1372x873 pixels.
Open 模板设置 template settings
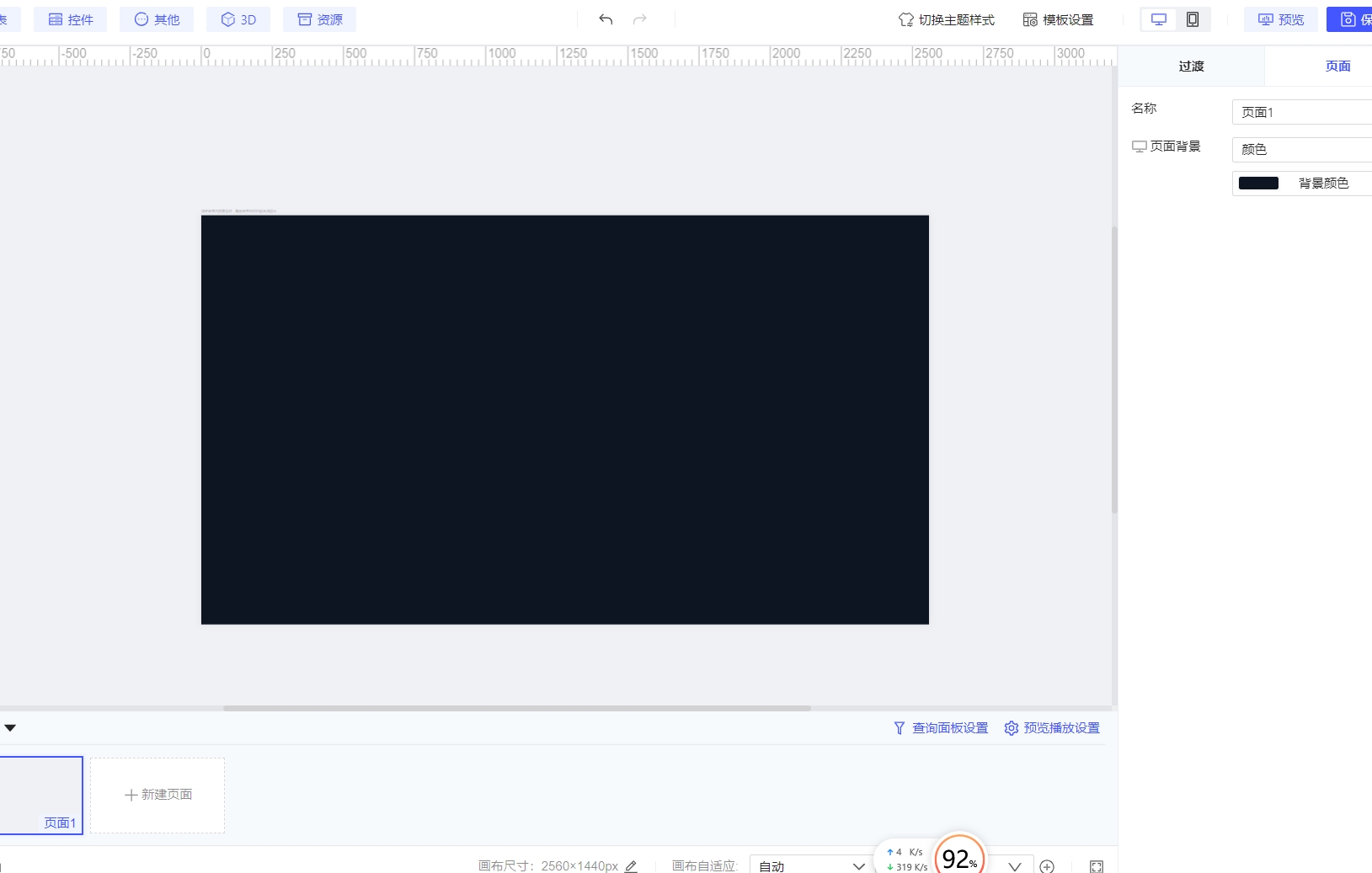coord(1059,19)
